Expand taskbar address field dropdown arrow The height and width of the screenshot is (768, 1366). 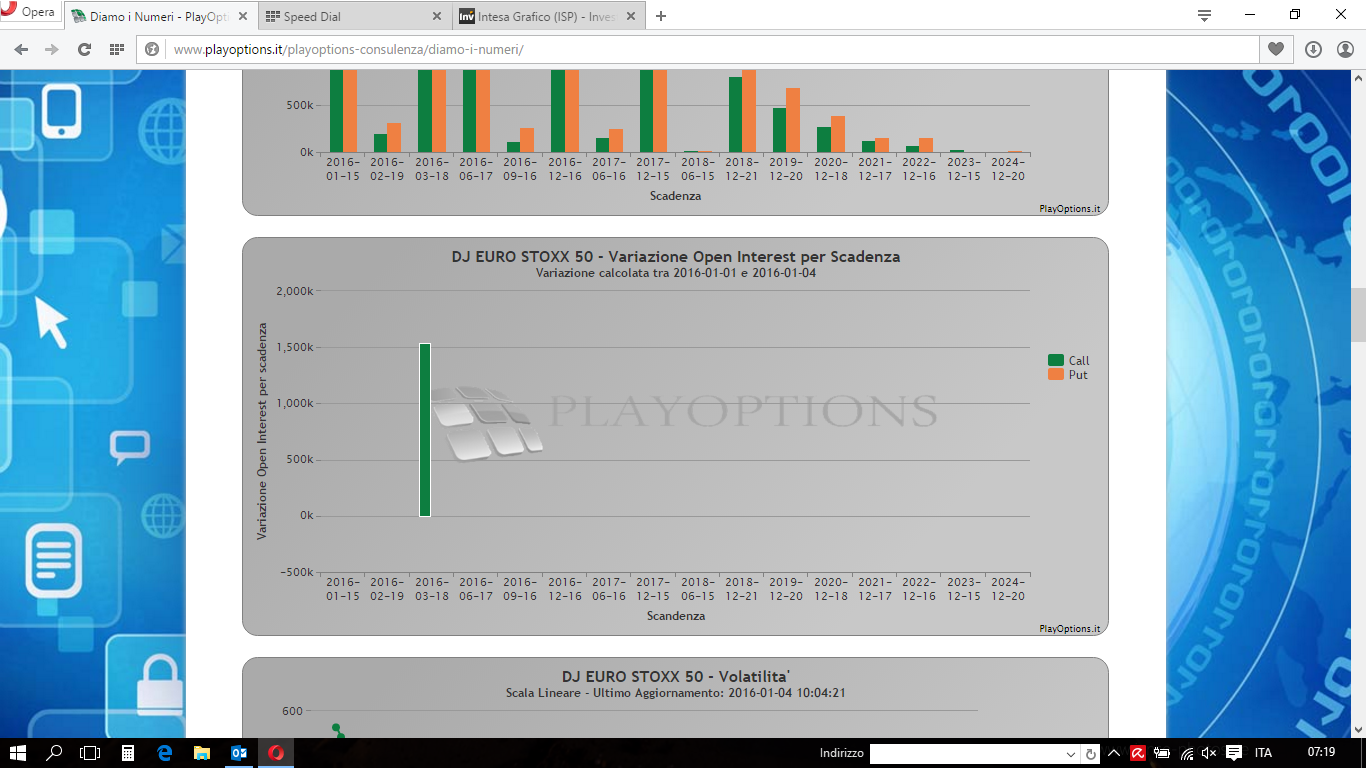point(1071,753)
